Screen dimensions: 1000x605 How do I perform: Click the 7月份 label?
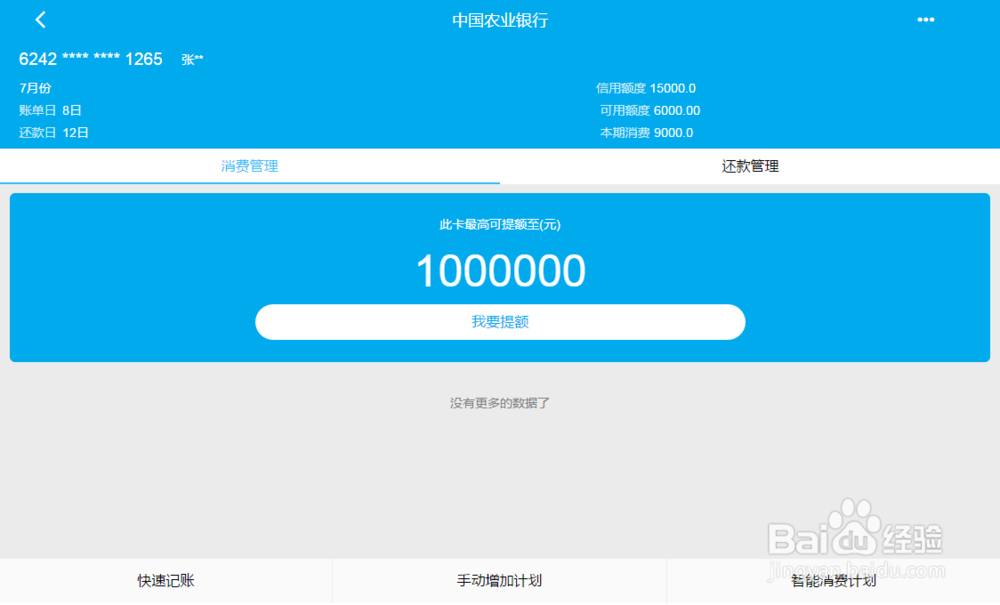(35, 88)
